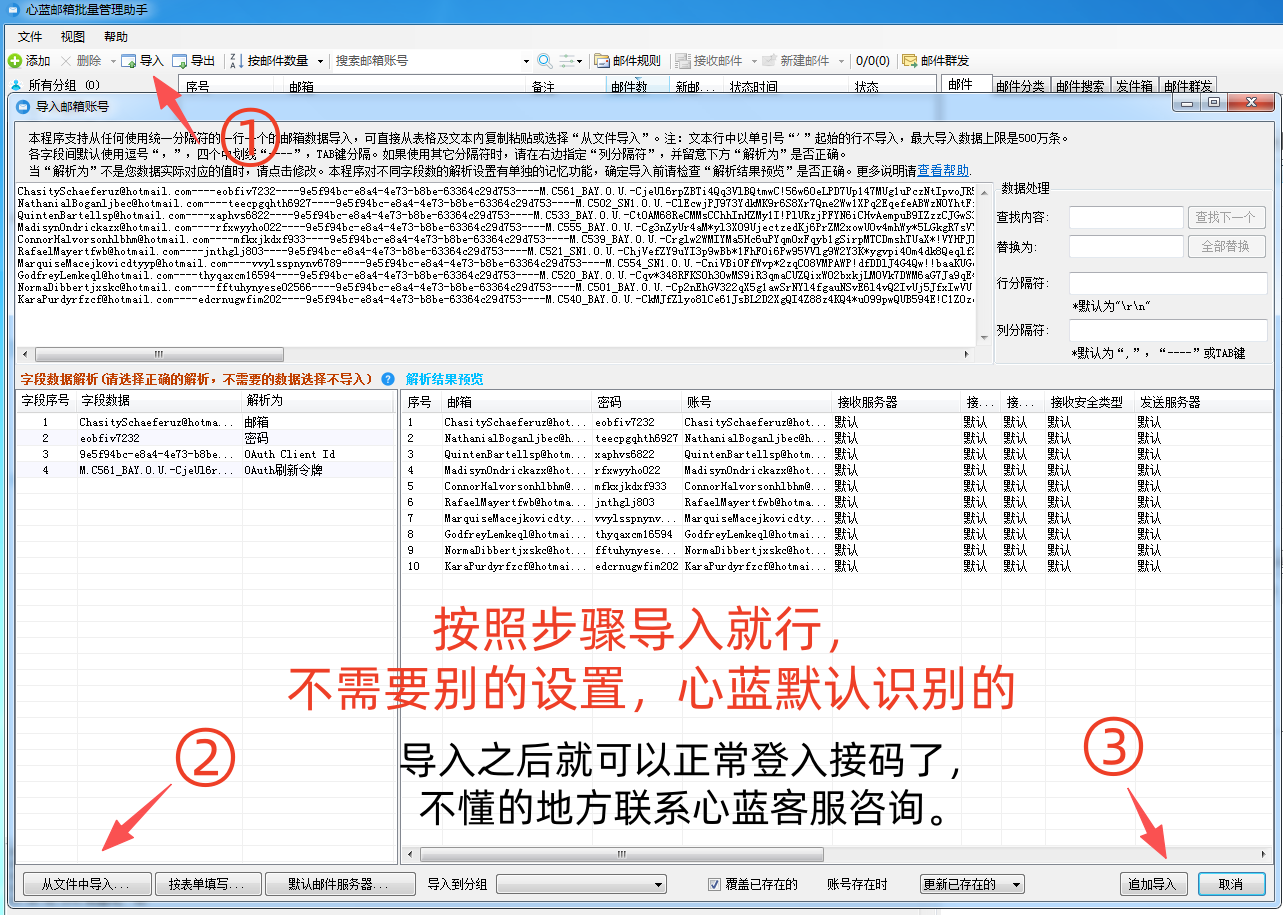Click the 从文件中导入 button
The height and width of the screenshot is (915, 1283).
[x=86, y=884]
